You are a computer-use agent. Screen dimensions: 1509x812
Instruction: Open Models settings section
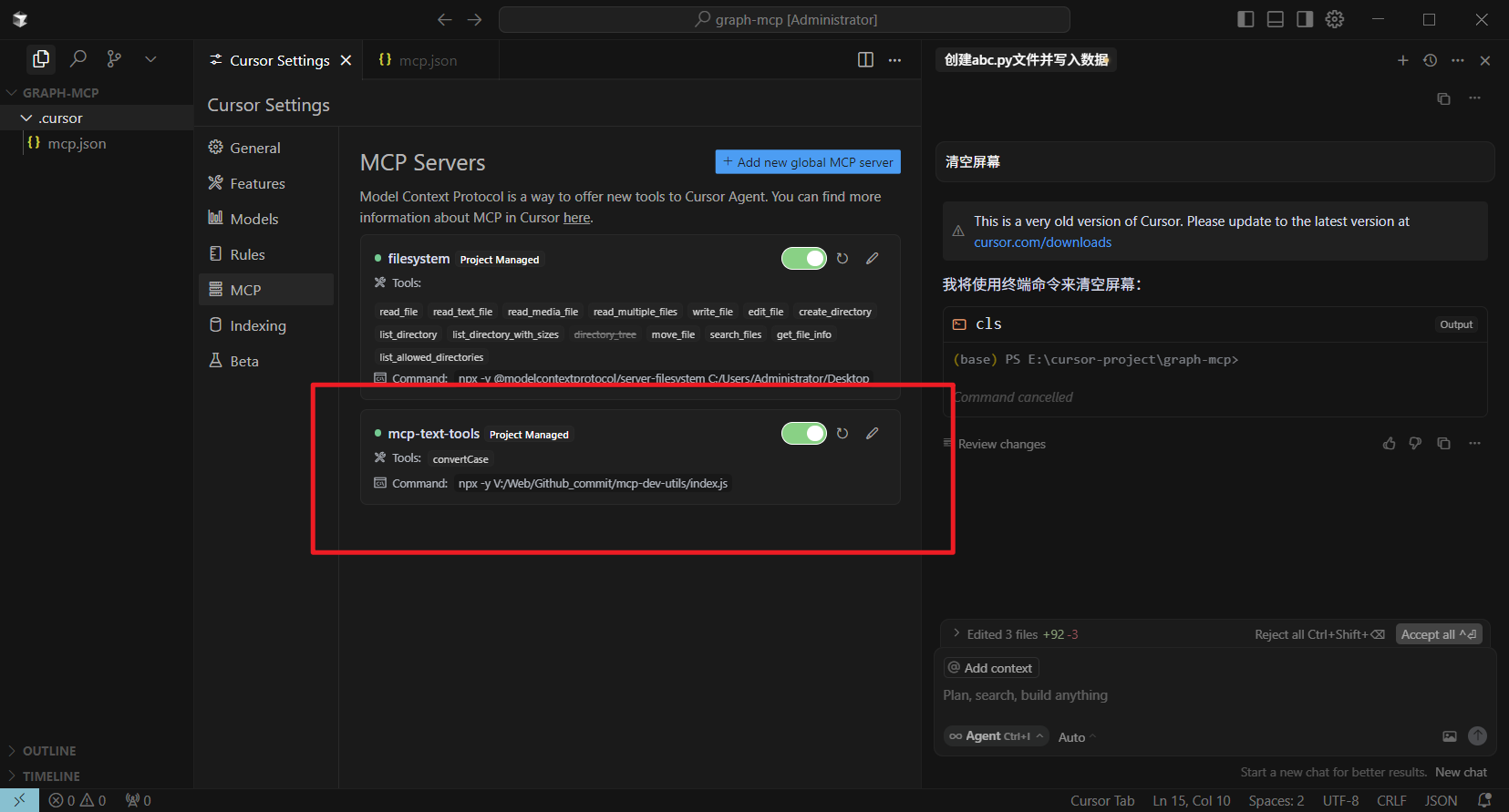[266, 219]
